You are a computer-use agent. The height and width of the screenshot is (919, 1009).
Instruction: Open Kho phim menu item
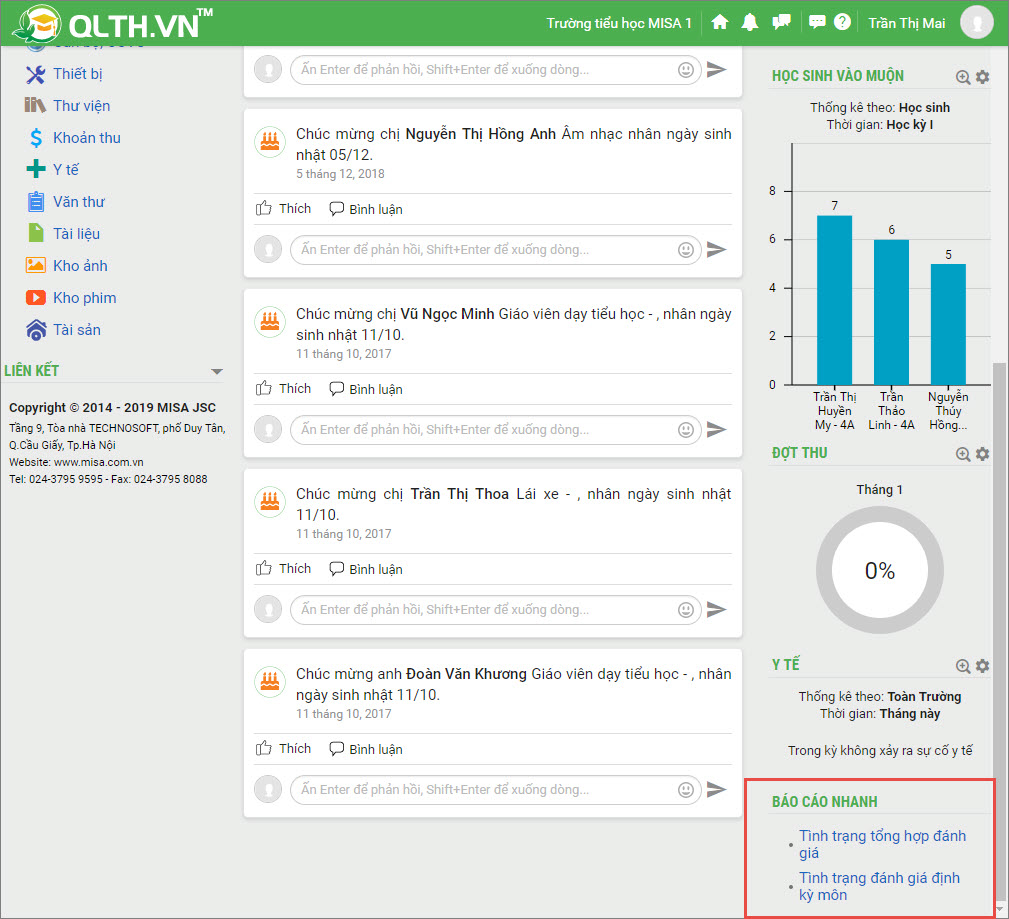pos(85,297)
